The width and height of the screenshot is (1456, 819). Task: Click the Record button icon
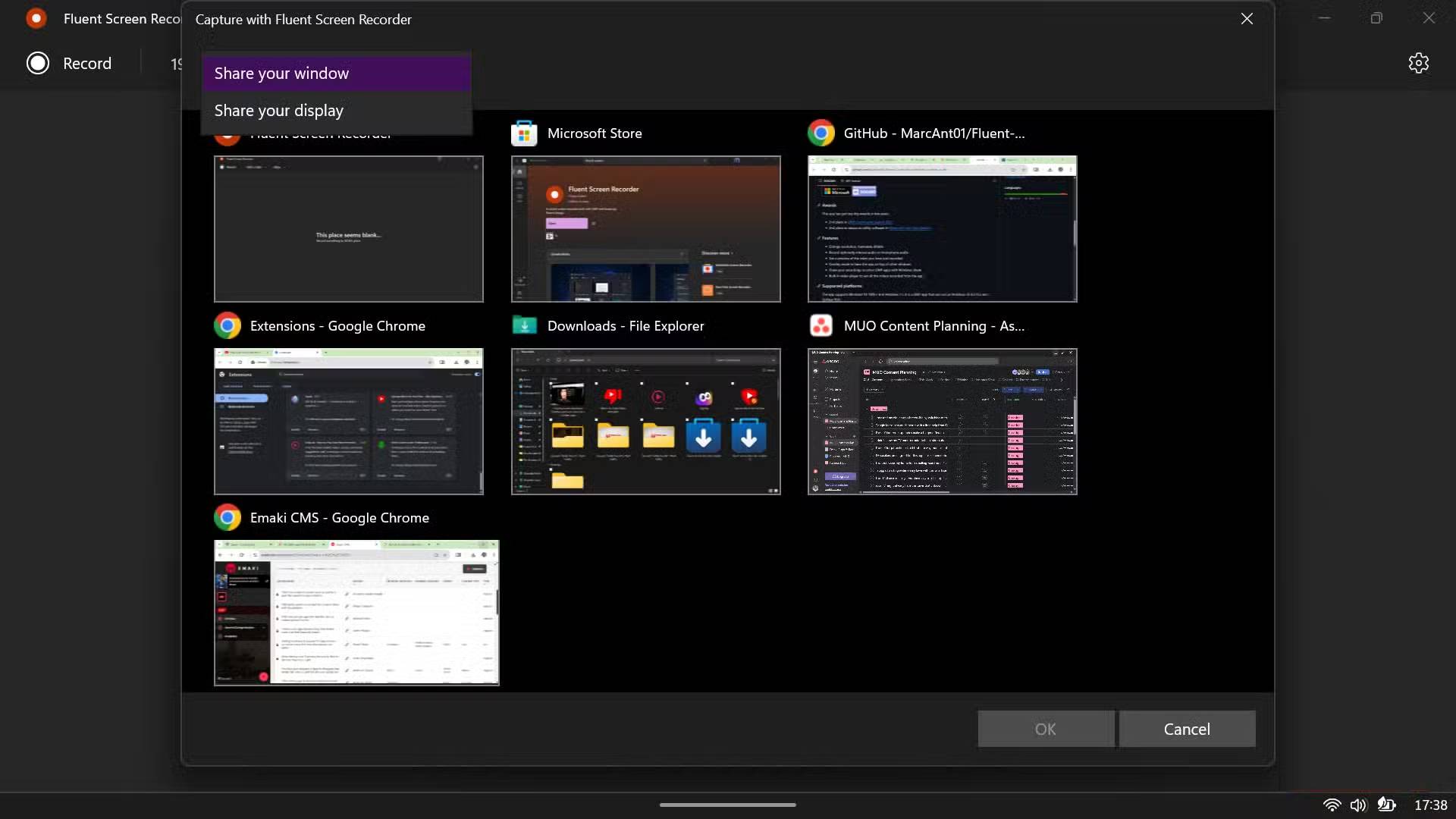(x=36, y=63)
